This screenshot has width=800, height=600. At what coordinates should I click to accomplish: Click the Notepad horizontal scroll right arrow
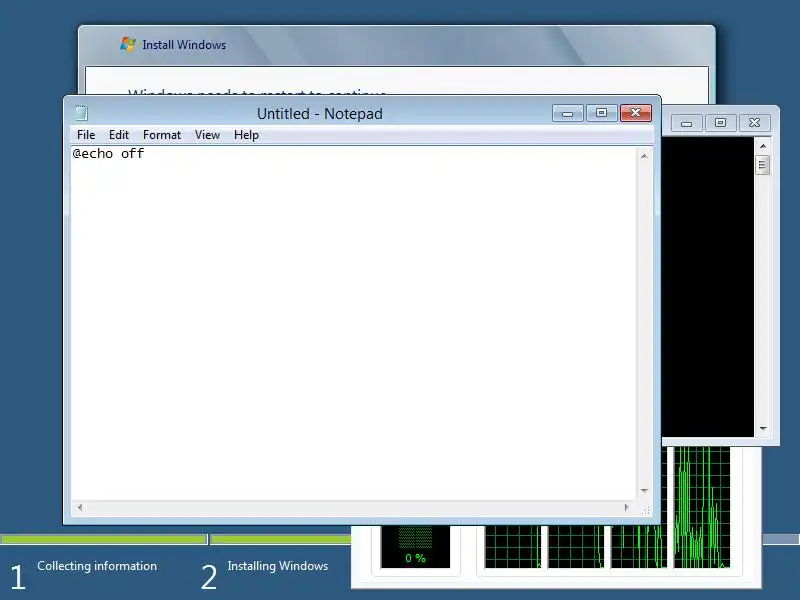point(627,507)
